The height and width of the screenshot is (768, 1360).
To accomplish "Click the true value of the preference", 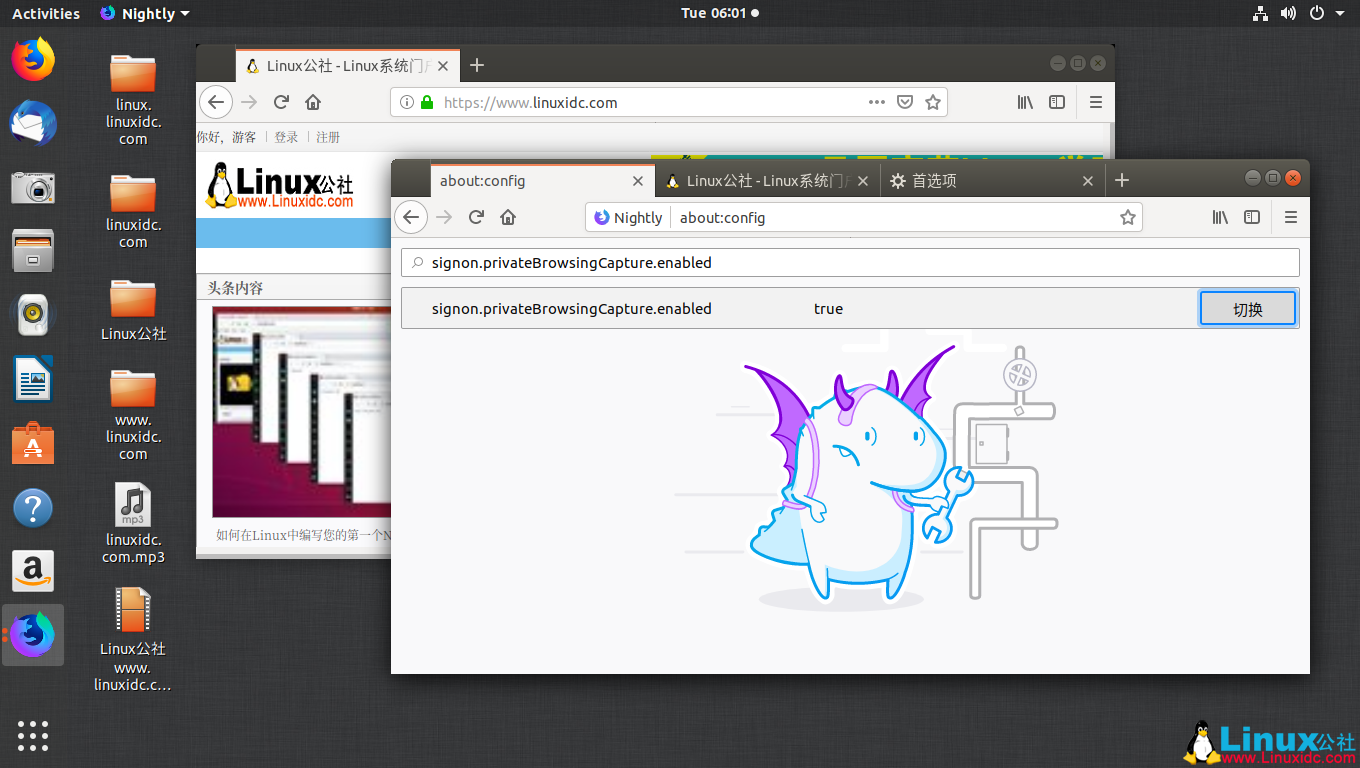I will click(828, 309).
